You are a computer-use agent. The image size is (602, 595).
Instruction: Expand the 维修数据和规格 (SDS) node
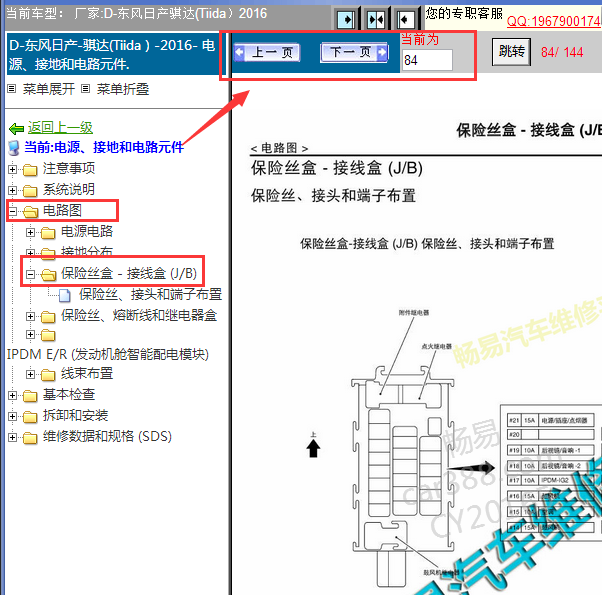(x=13, y=437)
